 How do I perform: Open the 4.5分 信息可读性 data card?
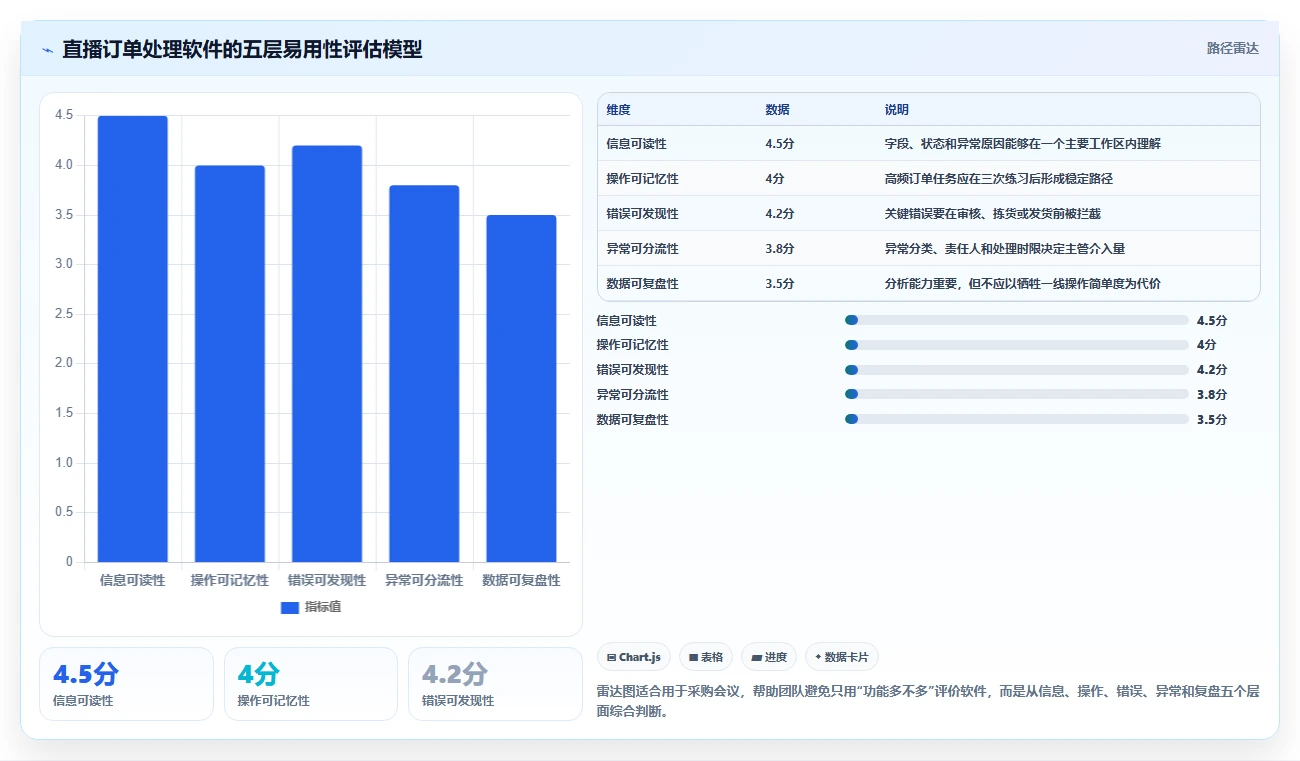[126, 684]
